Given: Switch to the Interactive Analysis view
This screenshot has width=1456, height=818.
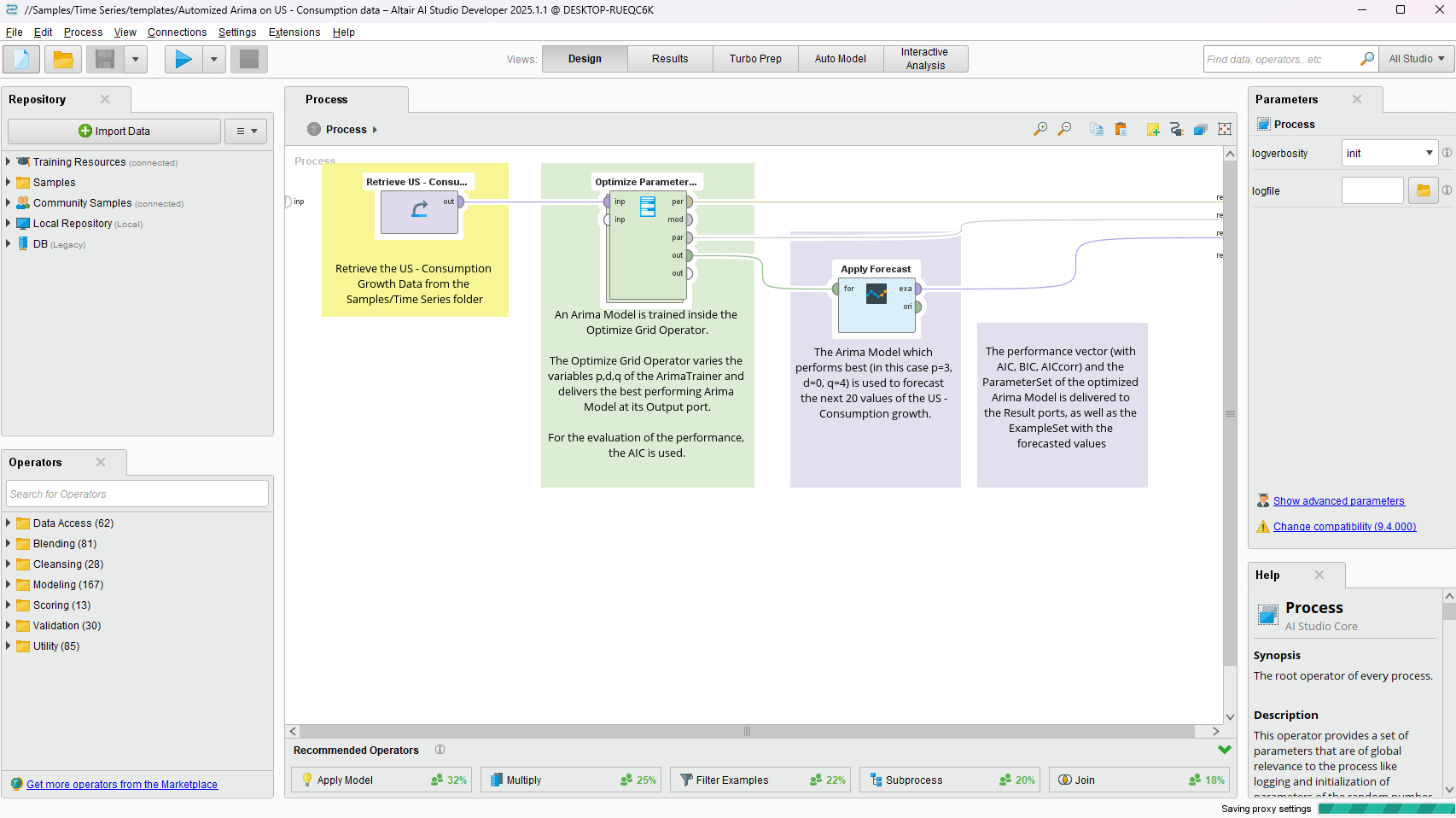Looking at the screenshot, I should click(925, 59).
